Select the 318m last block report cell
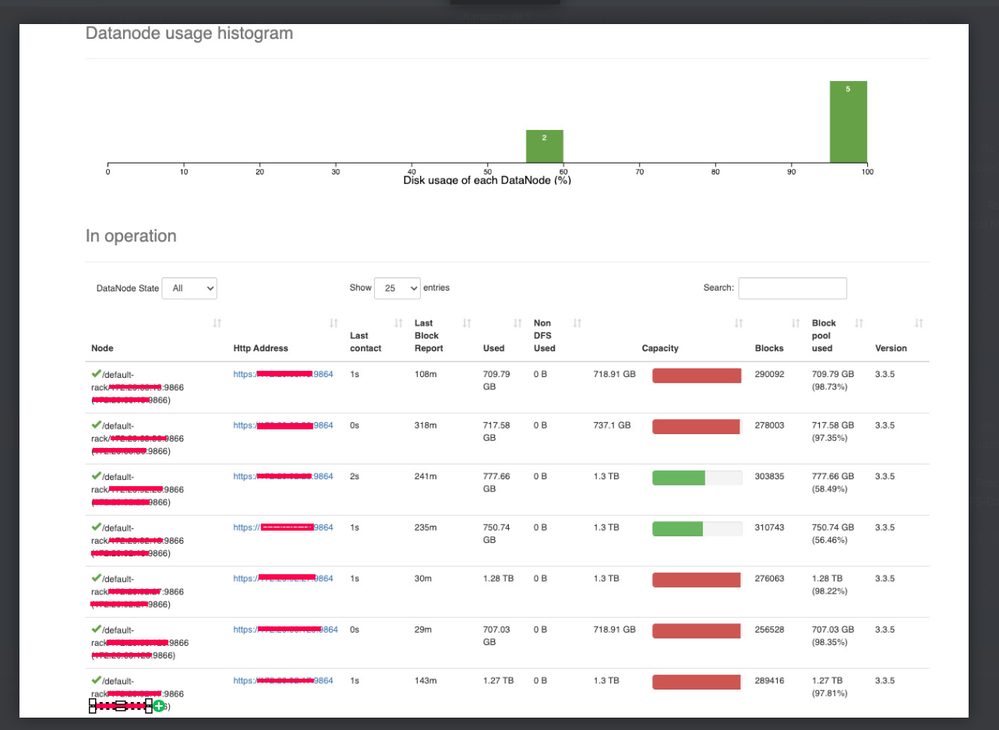This screenshot has height=730, width=999. click(x=426, y=426)
